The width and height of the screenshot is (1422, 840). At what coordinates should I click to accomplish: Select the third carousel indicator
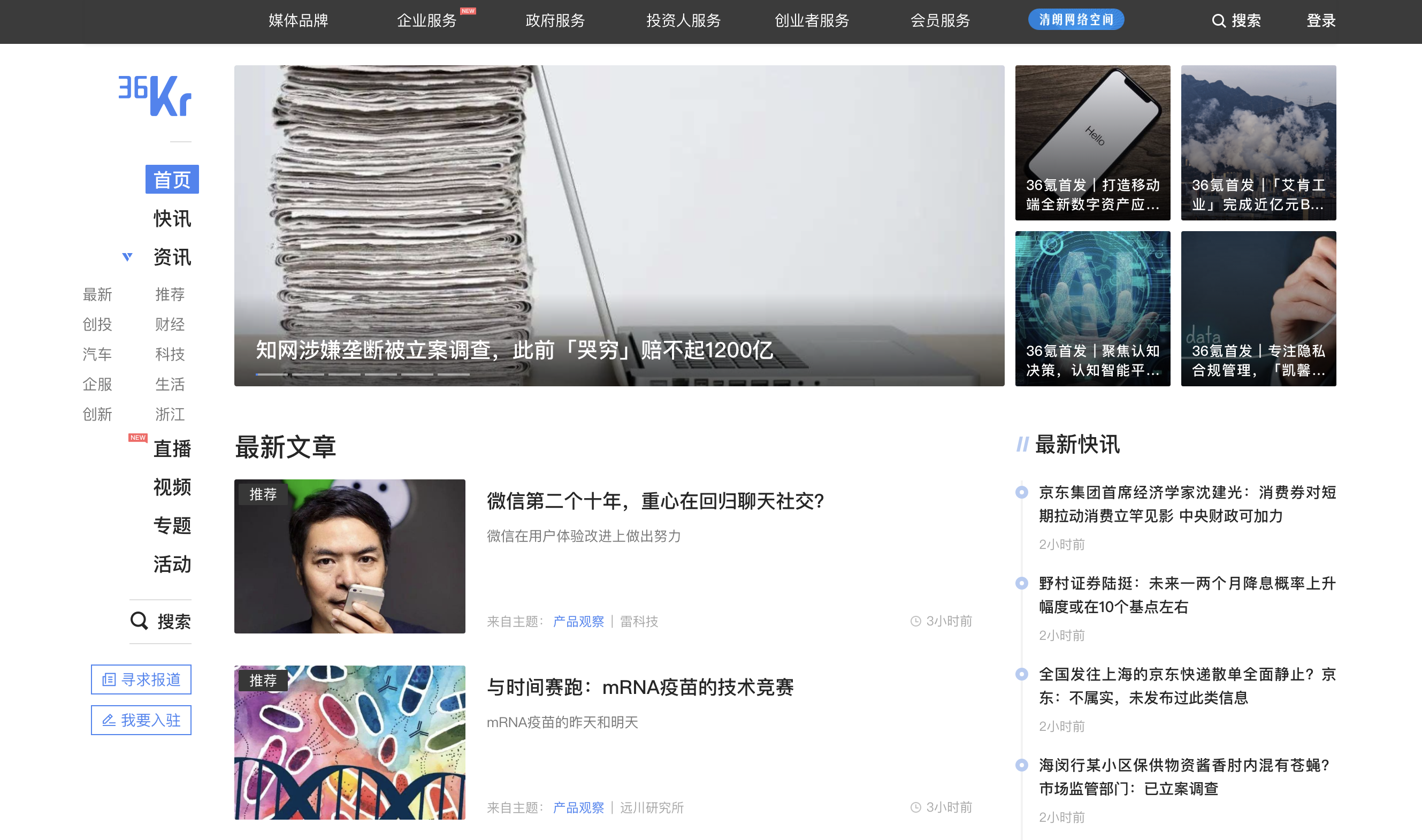point(344,374)
